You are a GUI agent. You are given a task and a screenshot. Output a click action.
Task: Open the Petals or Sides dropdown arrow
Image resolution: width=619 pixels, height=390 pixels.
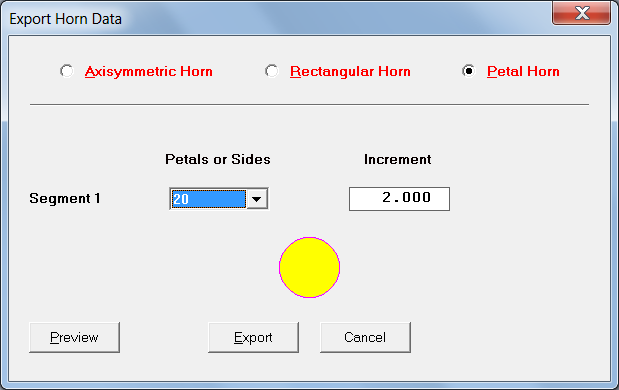pos(257,199)
